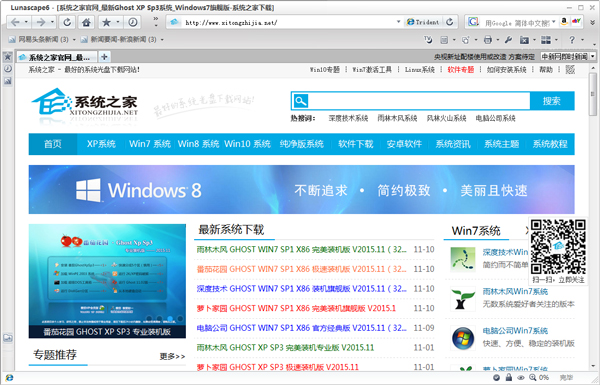Open sidebar history clock panel

[8, 69]
